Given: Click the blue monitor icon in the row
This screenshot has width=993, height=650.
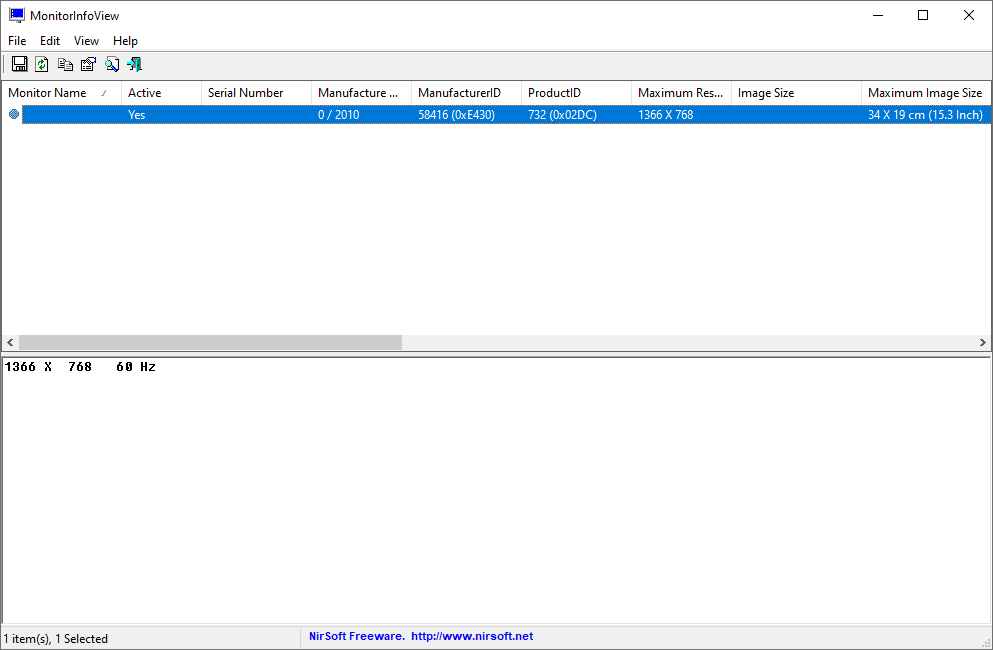Looking at the screenshot, I should click(14, 115).
